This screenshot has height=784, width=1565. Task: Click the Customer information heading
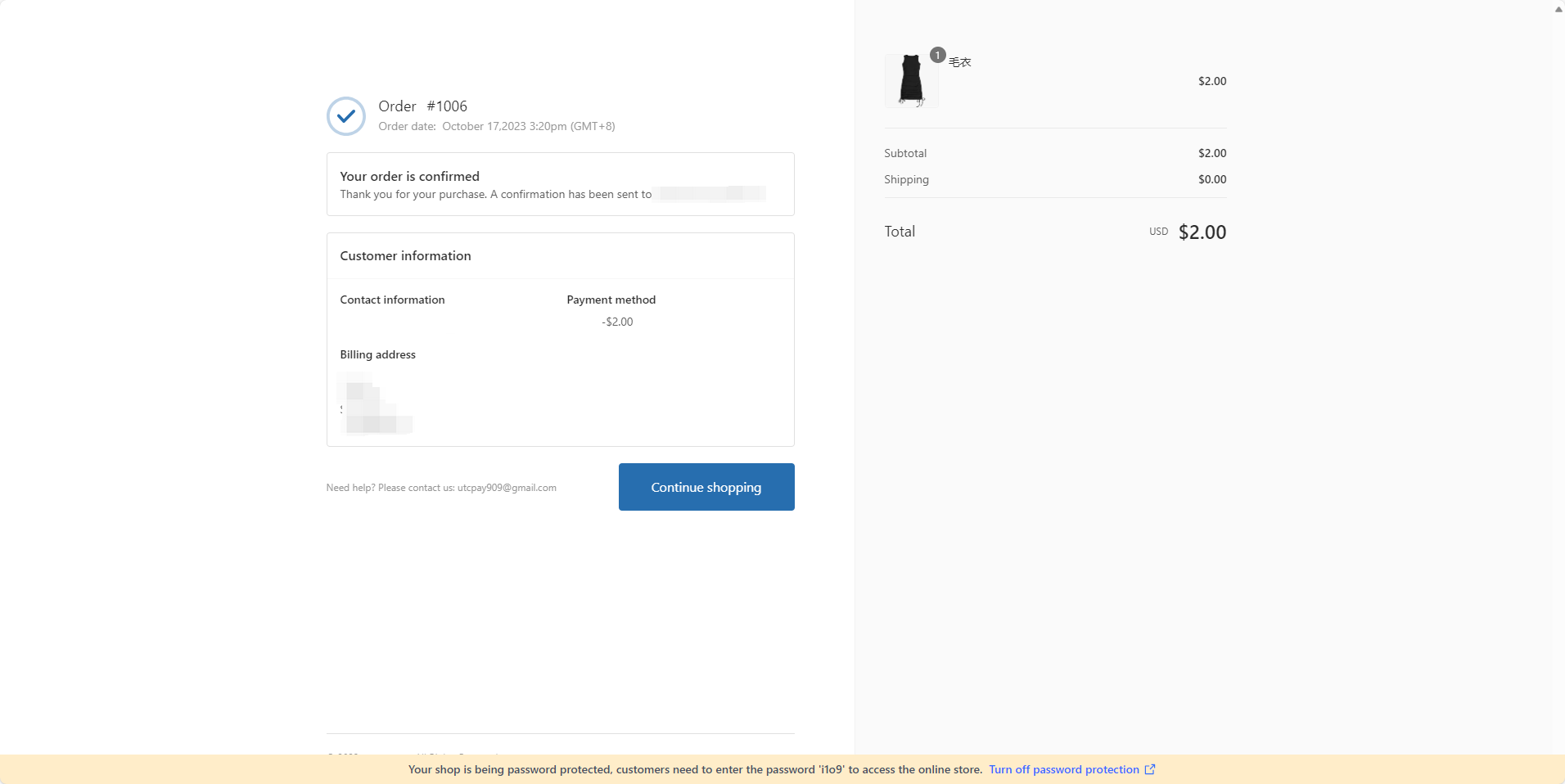[x=406, y=256]
